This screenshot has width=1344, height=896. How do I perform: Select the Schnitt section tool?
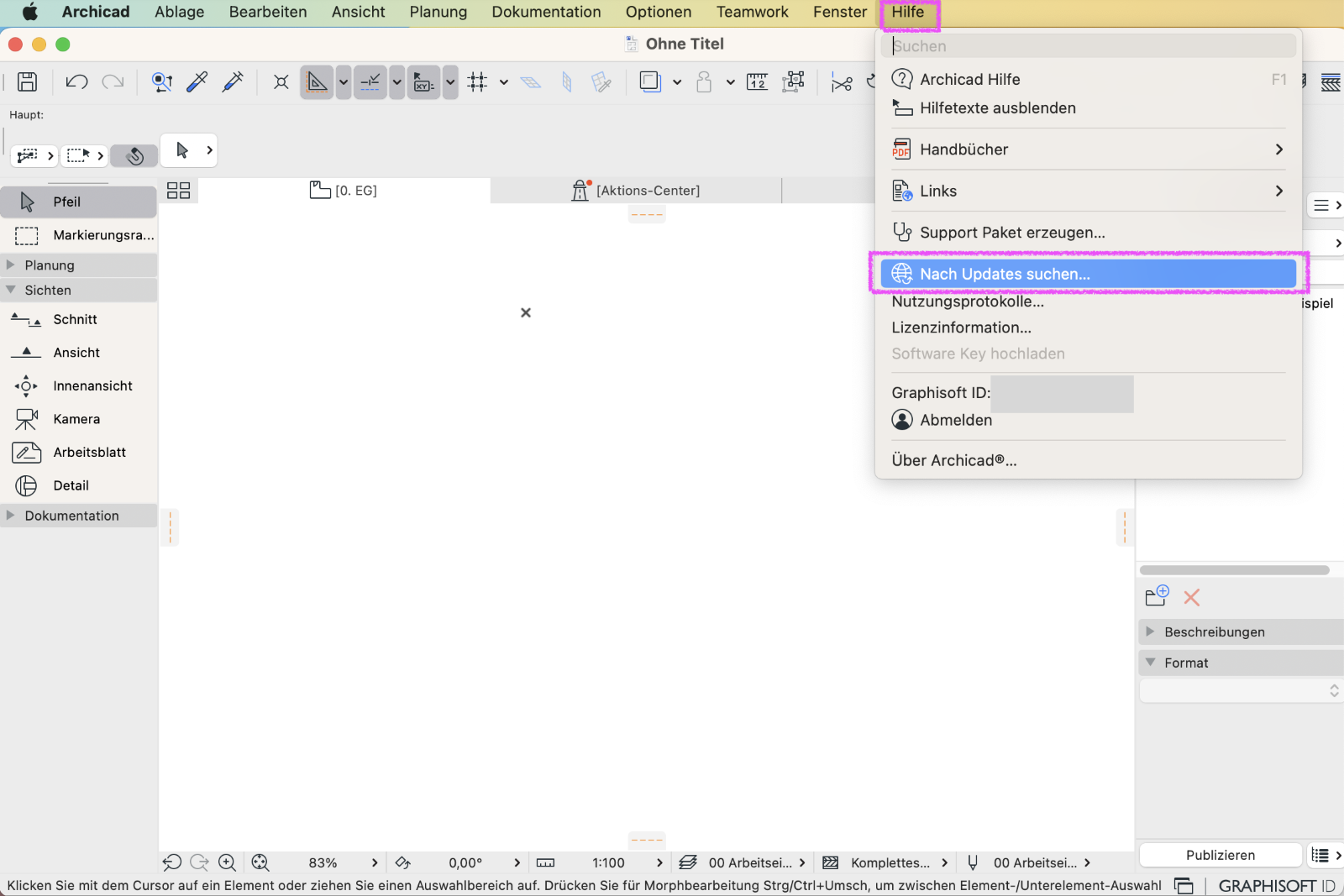[x=79, y=319]
